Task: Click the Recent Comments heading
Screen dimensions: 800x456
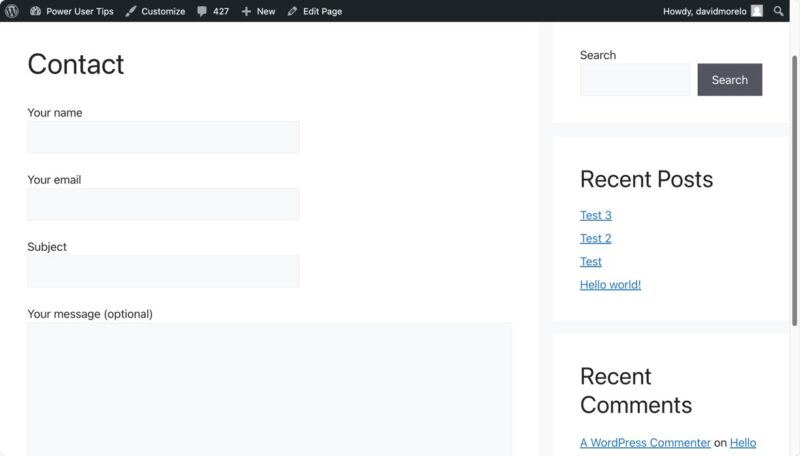Action: 636,391
